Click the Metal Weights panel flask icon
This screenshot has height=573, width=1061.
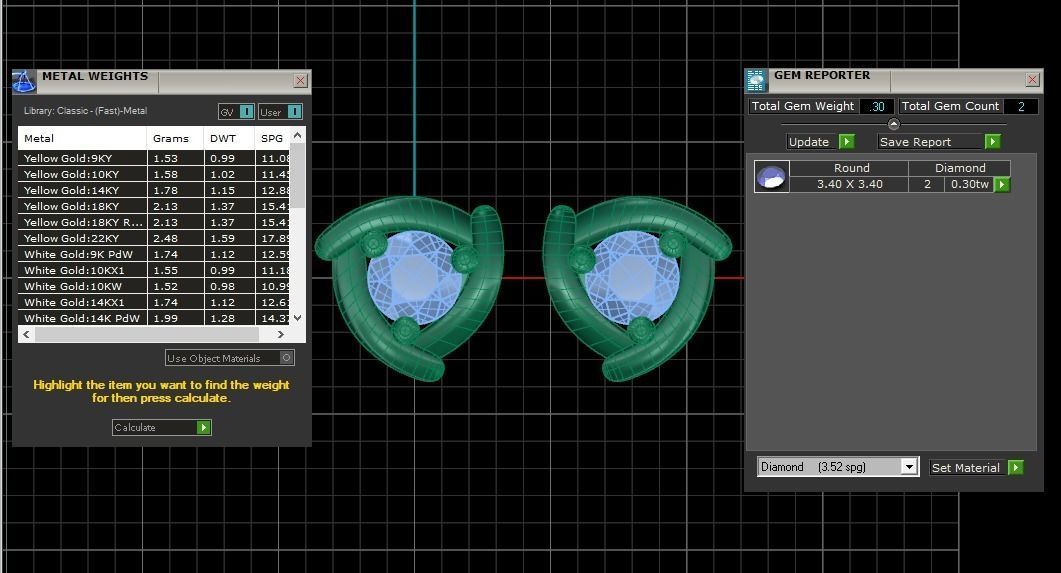tap(24, 82)
